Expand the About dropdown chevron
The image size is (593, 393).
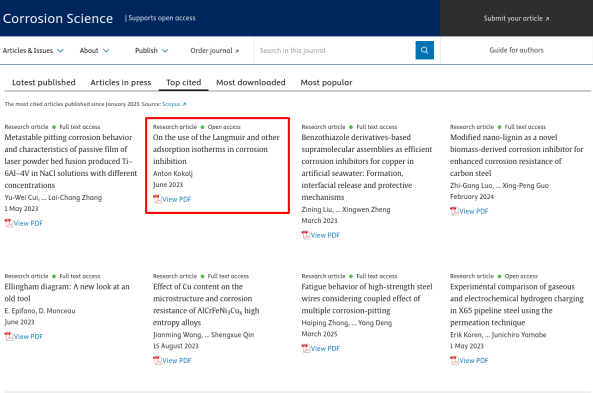[106, 50]
